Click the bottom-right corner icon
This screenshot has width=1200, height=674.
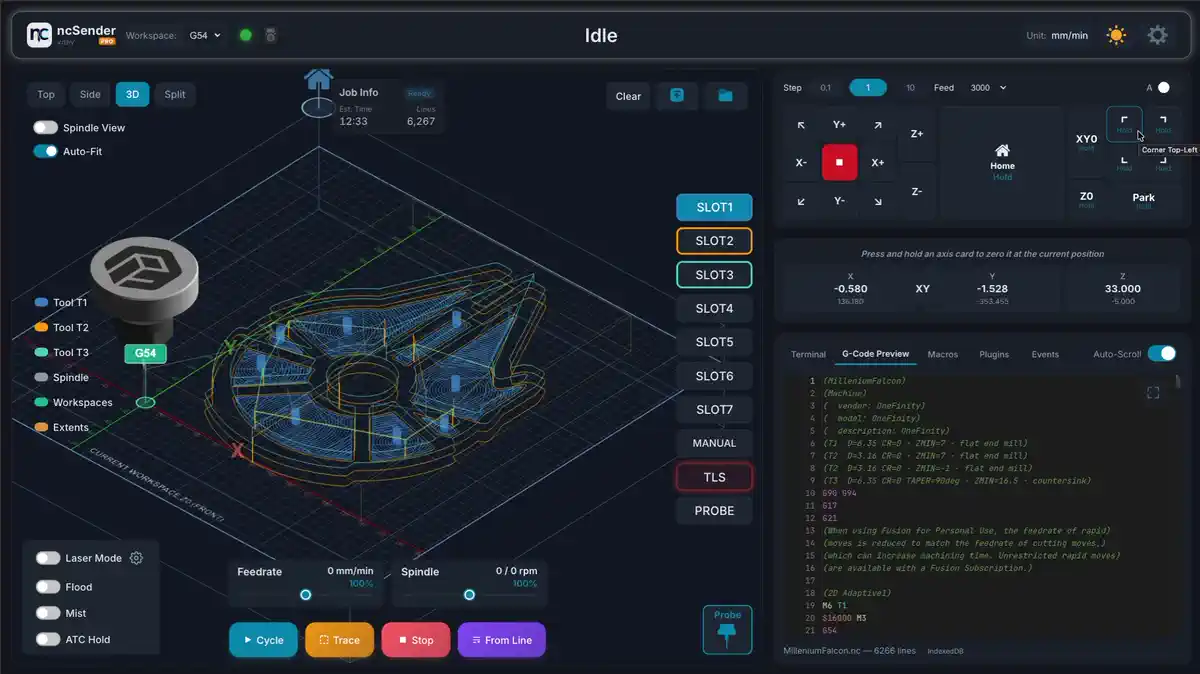[1163, 162]
